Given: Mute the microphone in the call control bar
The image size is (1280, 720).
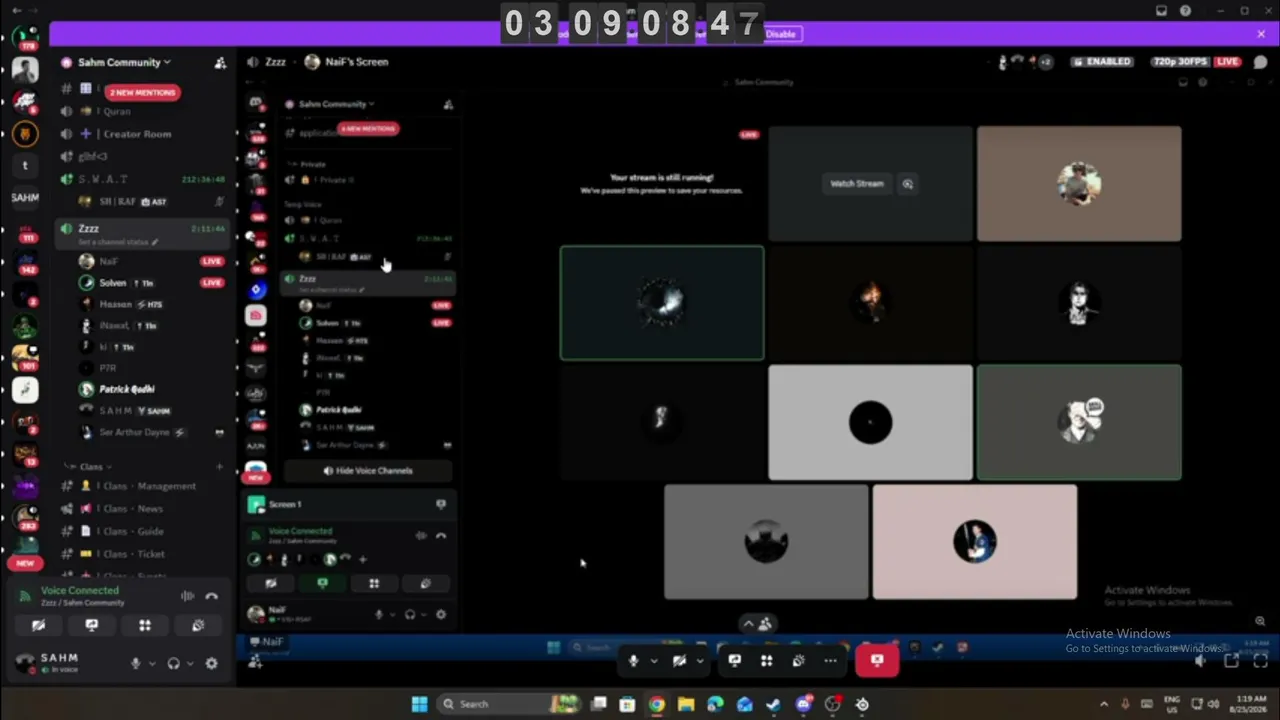Looking at the screenshot, I should pyautogui.click(x=633, y=660).
